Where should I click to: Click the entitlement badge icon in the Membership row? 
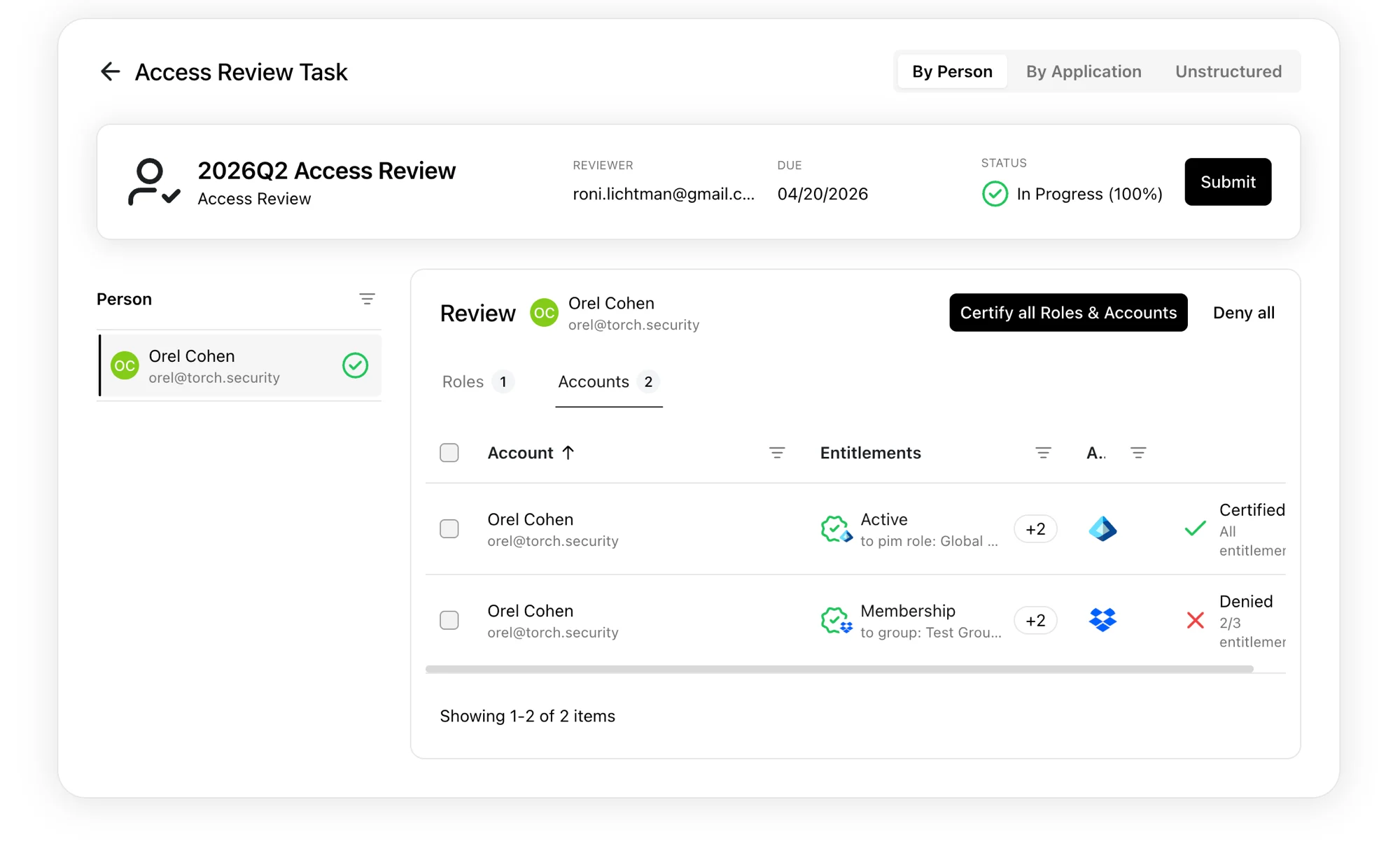[836, 621]
